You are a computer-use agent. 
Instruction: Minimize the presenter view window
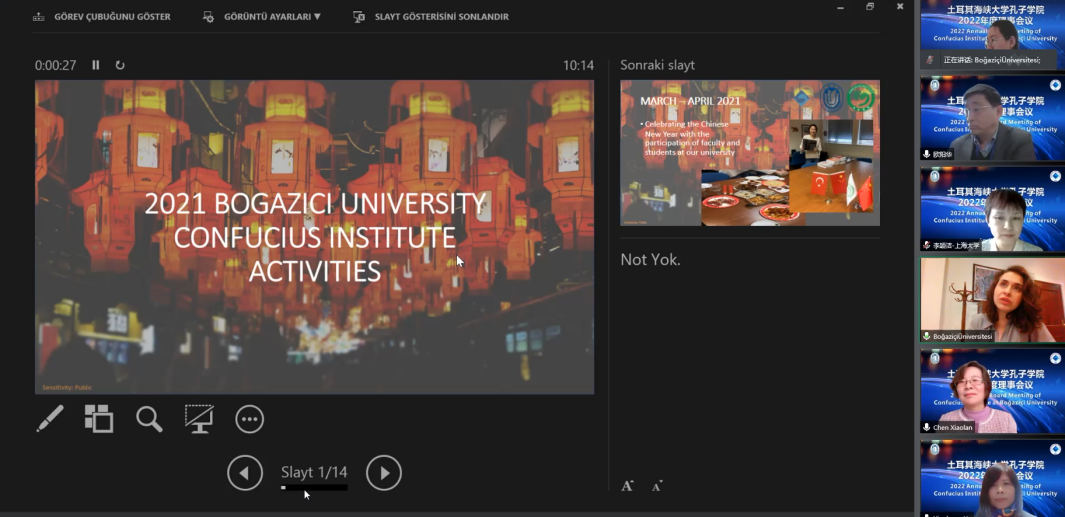840,6
